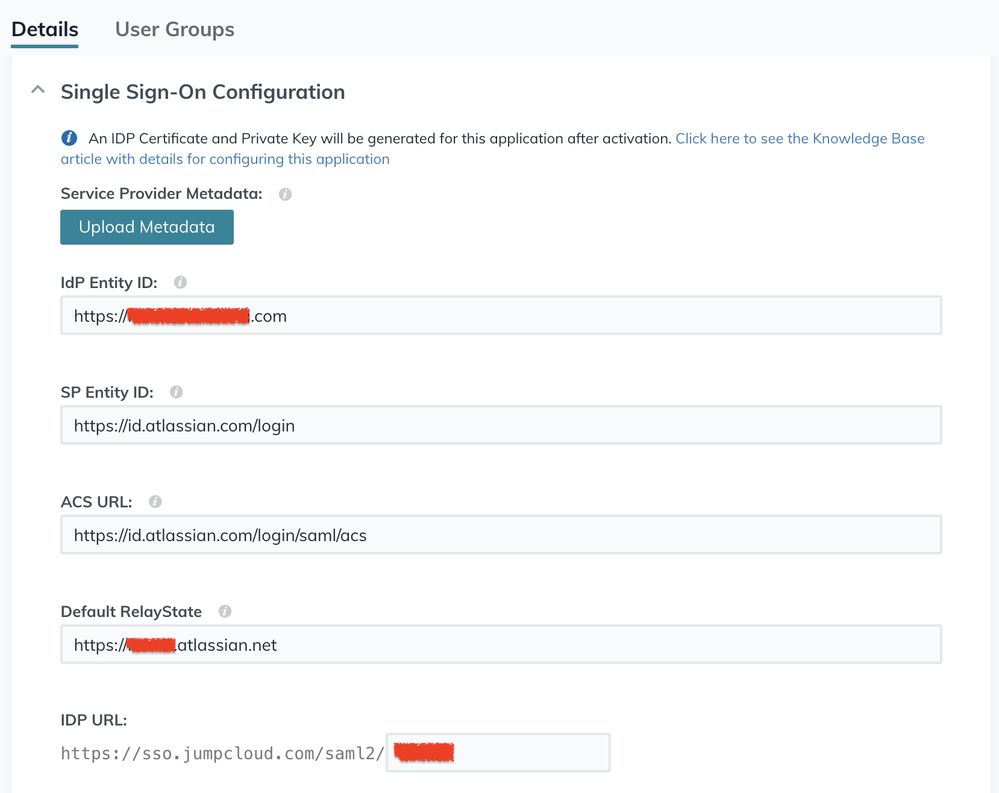Click the Single Sign-On Configuration heading
Viewport: 999px width, 793px height.
click(203, 92)
